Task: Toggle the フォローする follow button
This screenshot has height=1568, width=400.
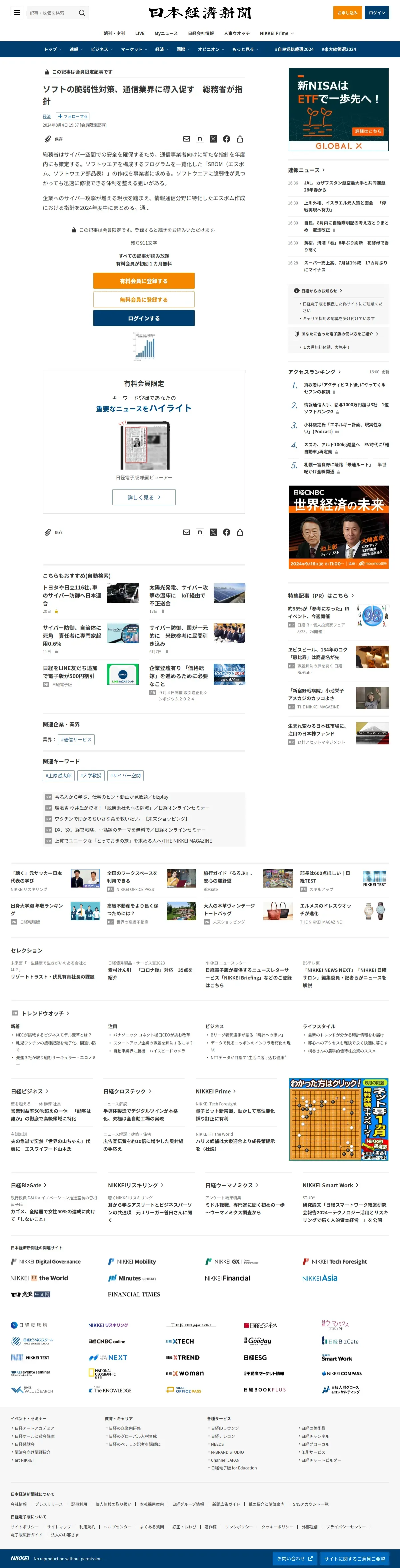Action: 72,116
